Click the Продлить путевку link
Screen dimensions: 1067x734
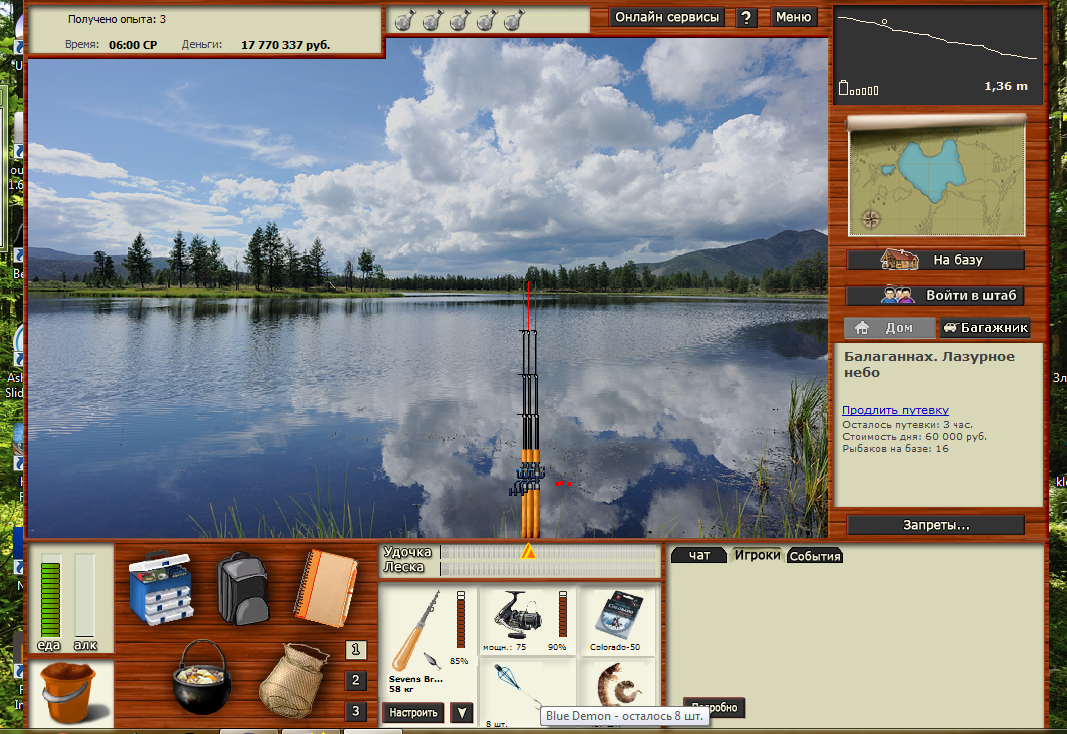[895, 410]
